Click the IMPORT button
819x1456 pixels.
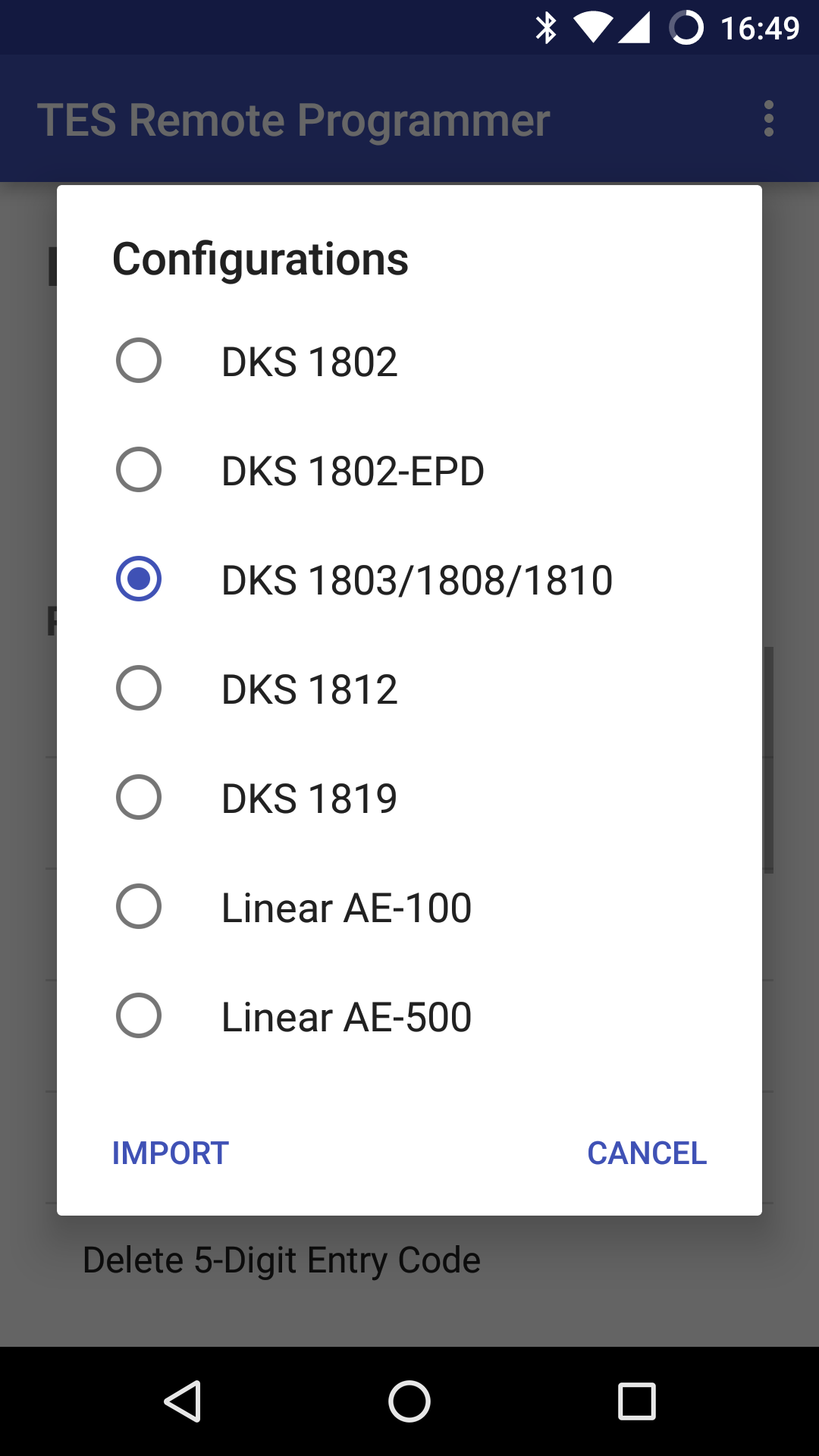[171, 1153]
